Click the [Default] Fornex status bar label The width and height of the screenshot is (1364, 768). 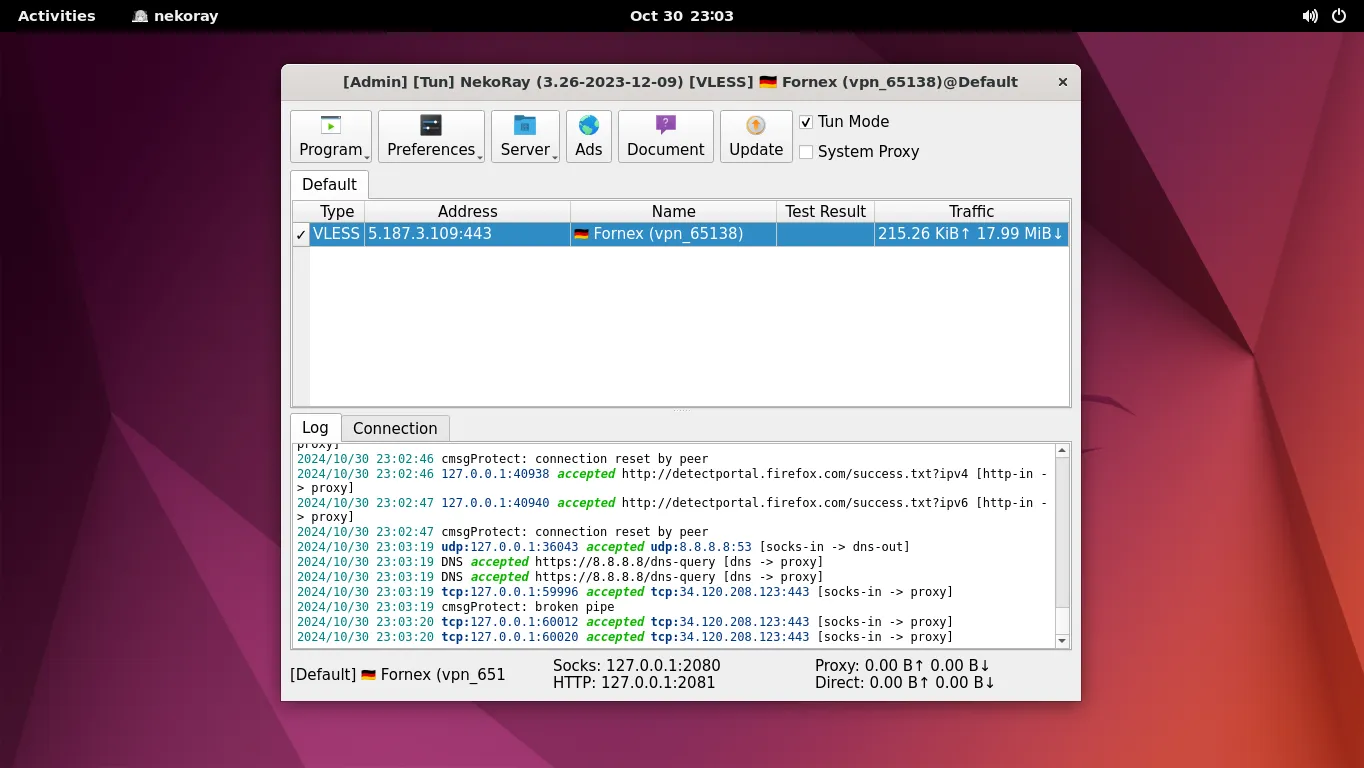pyautogui.click(x=398, y=675)
